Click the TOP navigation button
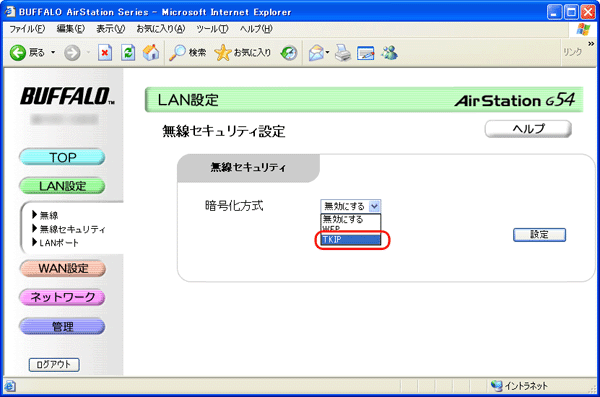The image size is (600, 397). point(62,157)
